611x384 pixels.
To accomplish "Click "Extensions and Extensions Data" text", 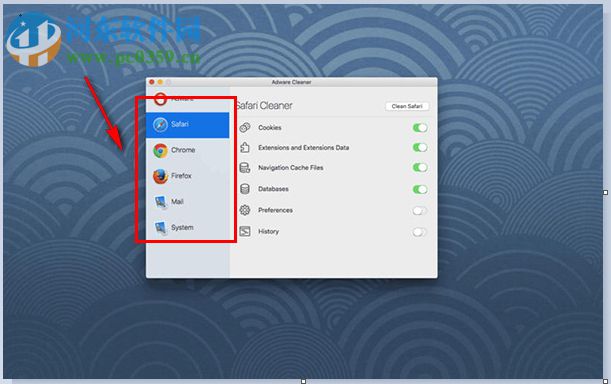I will (x=304, y=147).
